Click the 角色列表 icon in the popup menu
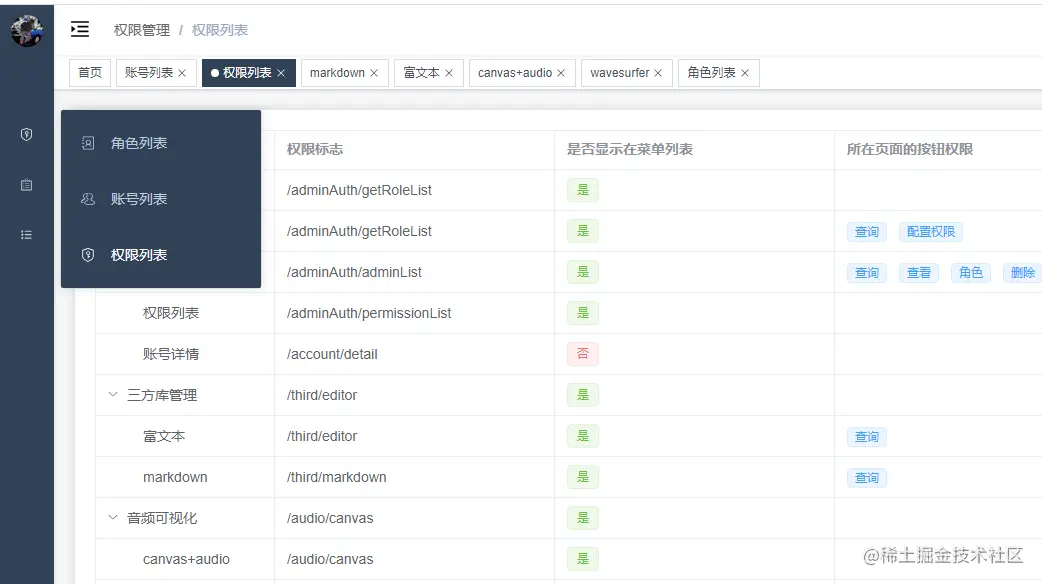Image resolution: width=1042 pixels, height=584 pixels. [x=88, y=143]
